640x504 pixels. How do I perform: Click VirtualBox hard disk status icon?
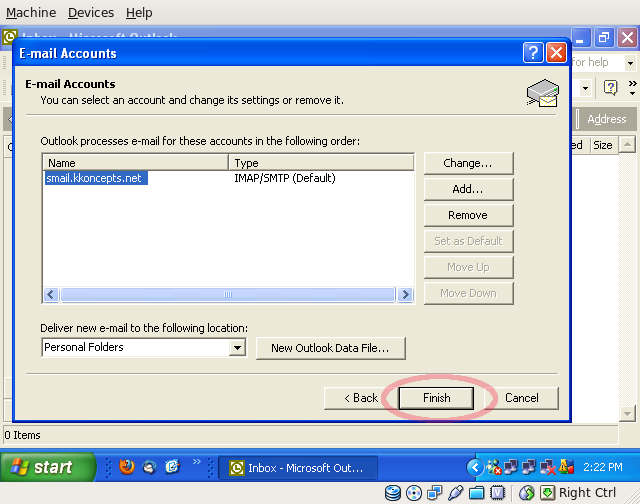click(x=393, y=493)
